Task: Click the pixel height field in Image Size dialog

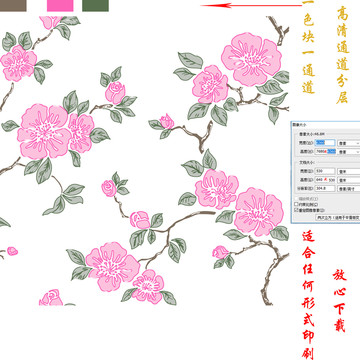Action: 325,151
